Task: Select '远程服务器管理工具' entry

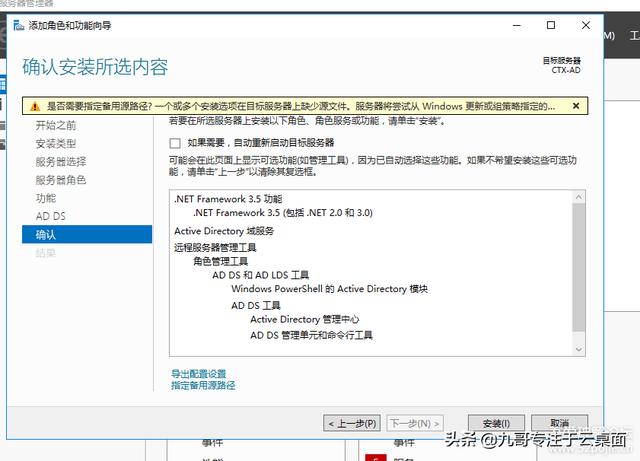Action: pos(215,247)
